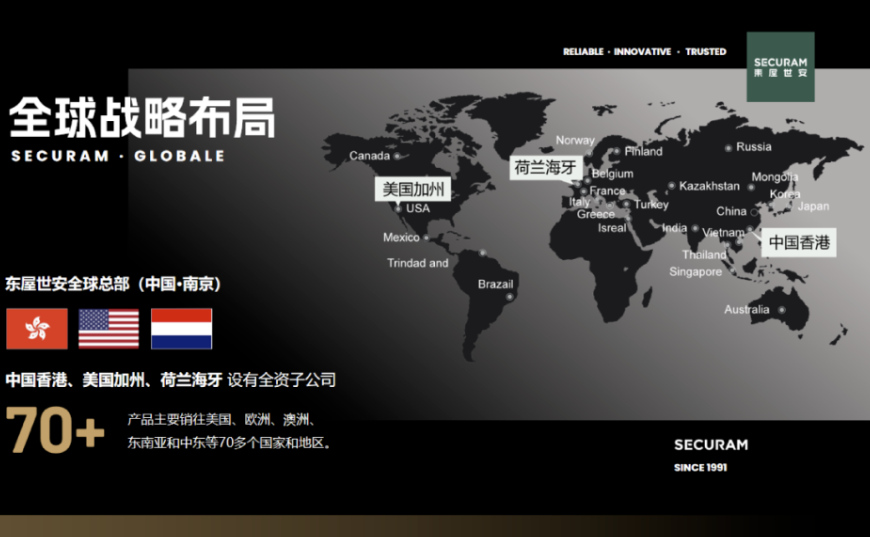
Task: Click the SINCE 1991 text
Action: [700, 468]
